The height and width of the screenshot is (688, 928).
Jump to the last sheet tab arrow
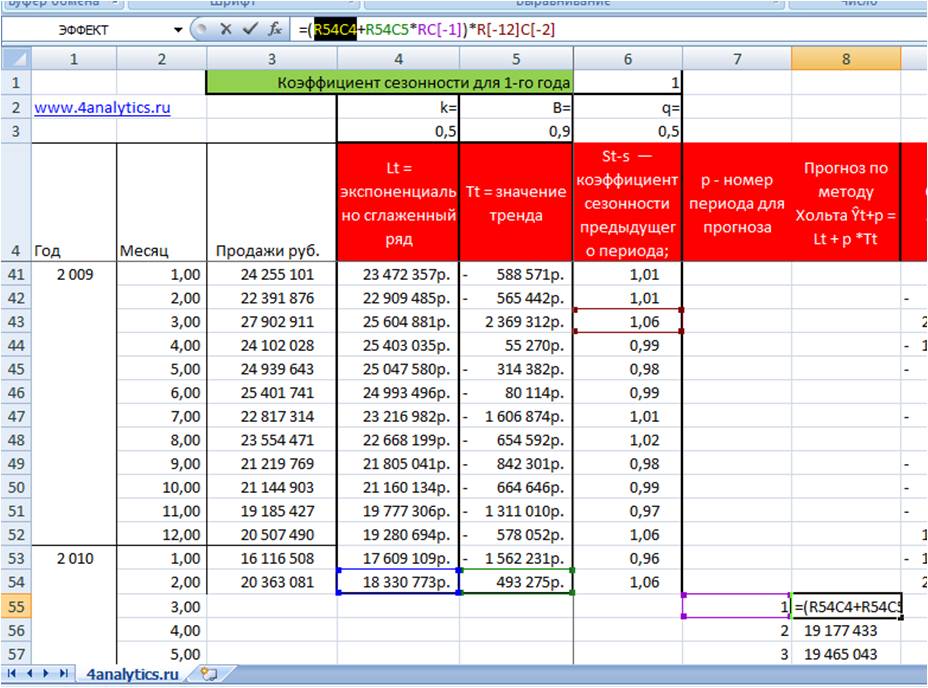pyautogui.click(x=65, y=674)
